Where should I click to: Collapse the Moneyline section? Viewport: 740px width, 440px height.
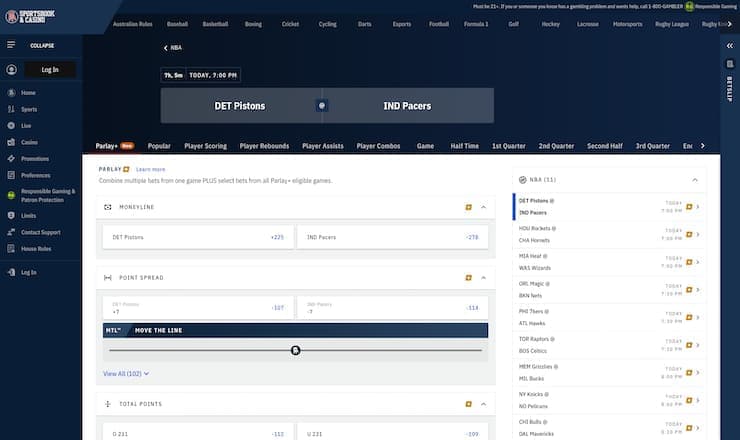pos(483,207)
